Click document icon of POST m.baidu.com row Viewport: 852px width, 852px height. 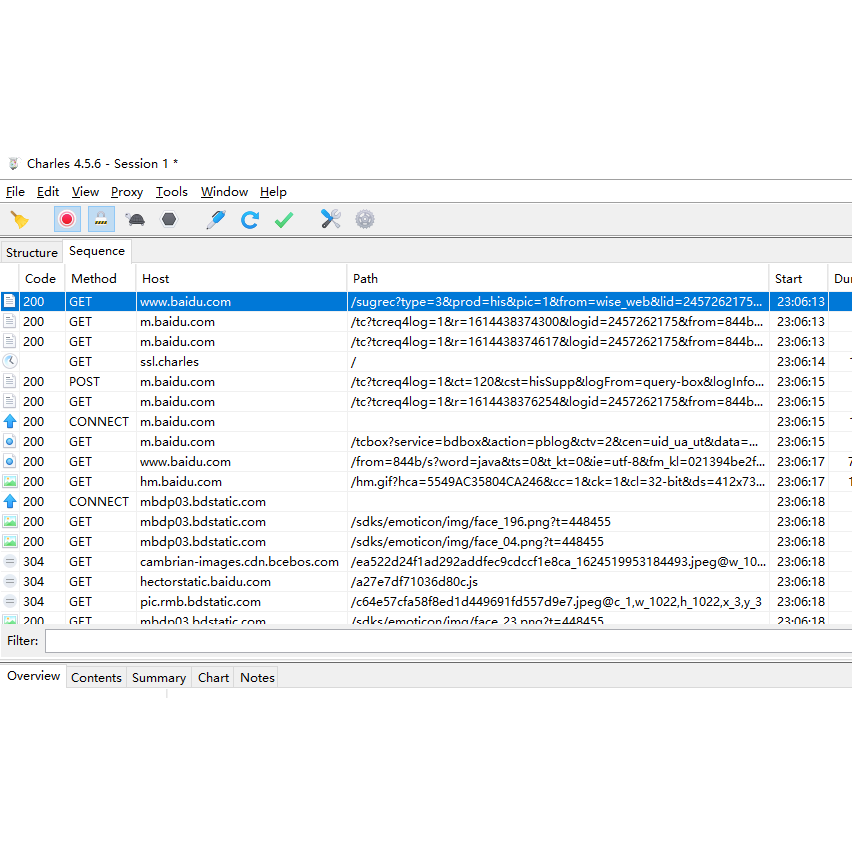(x=10, y=381)
